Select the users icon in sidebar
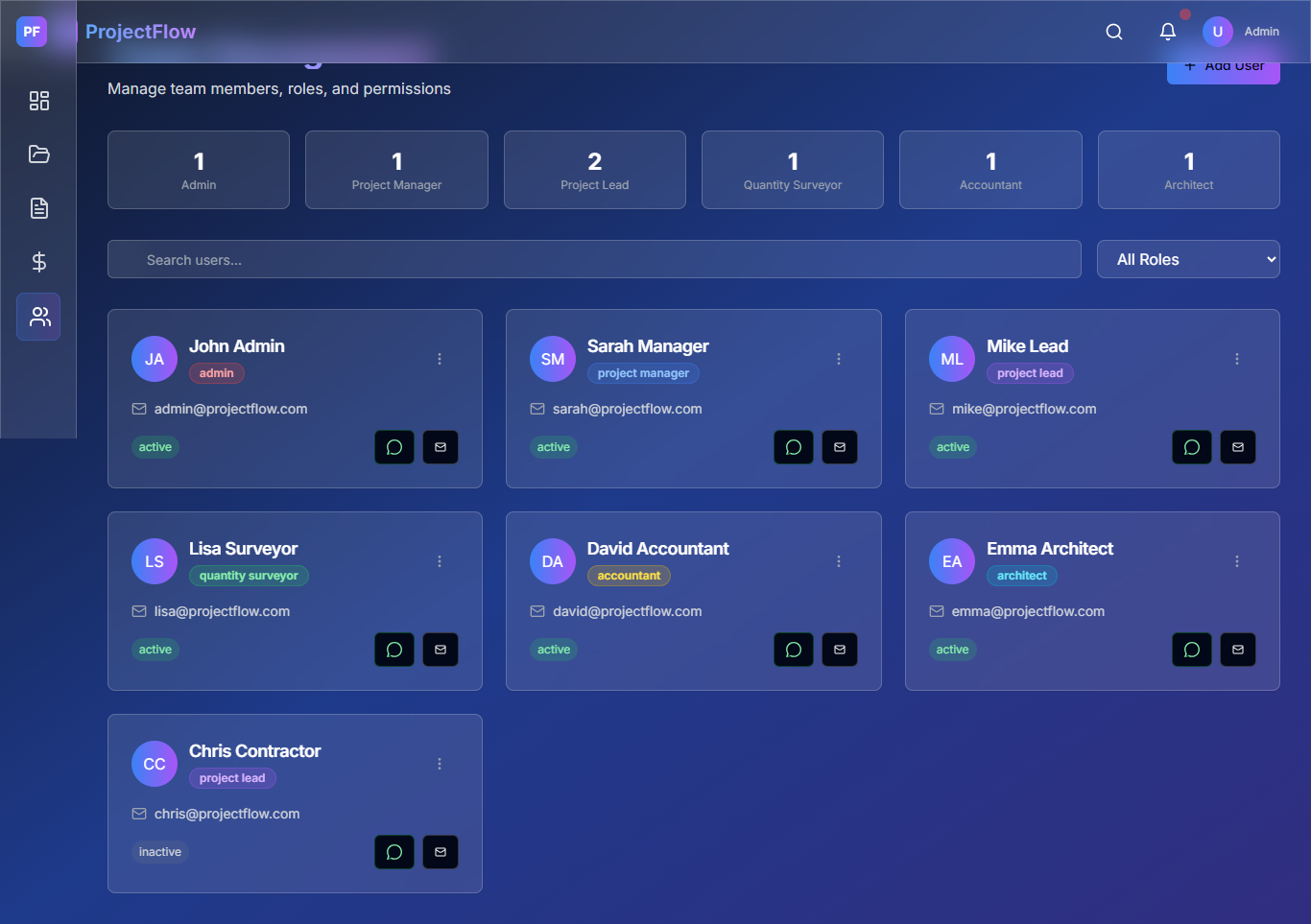 (38, 317)
